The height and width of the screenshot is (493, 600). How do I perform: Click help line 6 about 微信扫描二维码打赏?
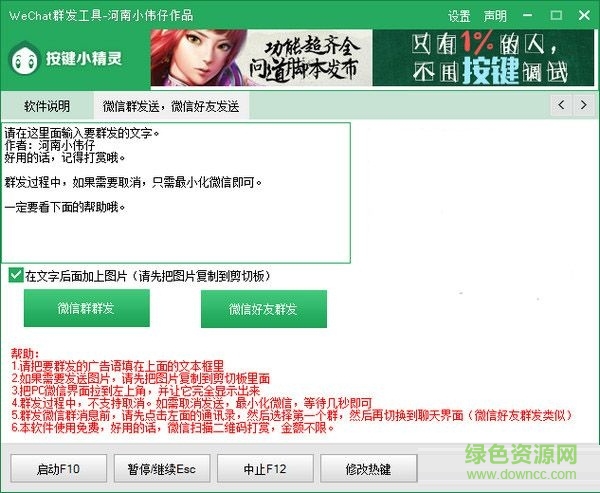click(x=172, y=427)
